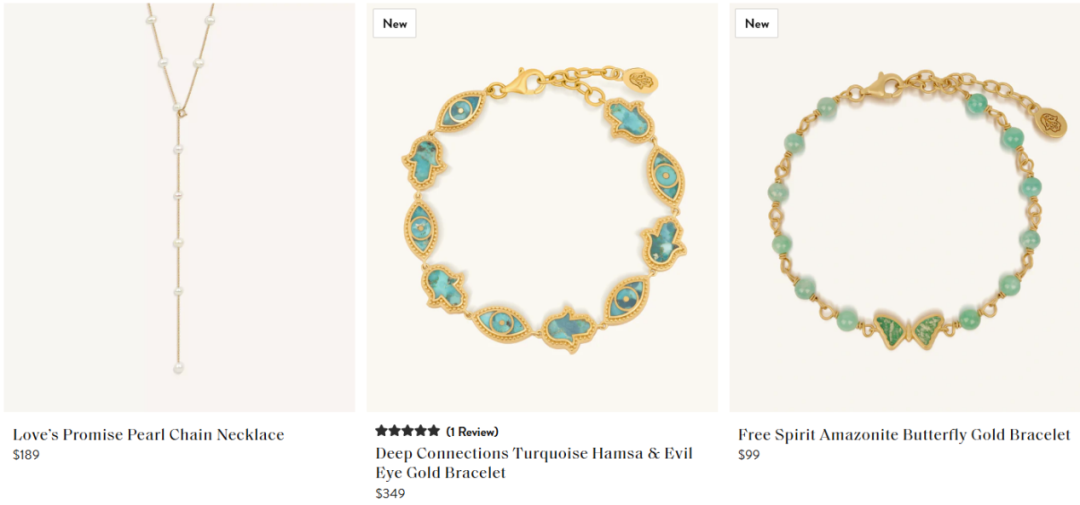Click the bottom pearl of the necklace drop

click(179, 369)
